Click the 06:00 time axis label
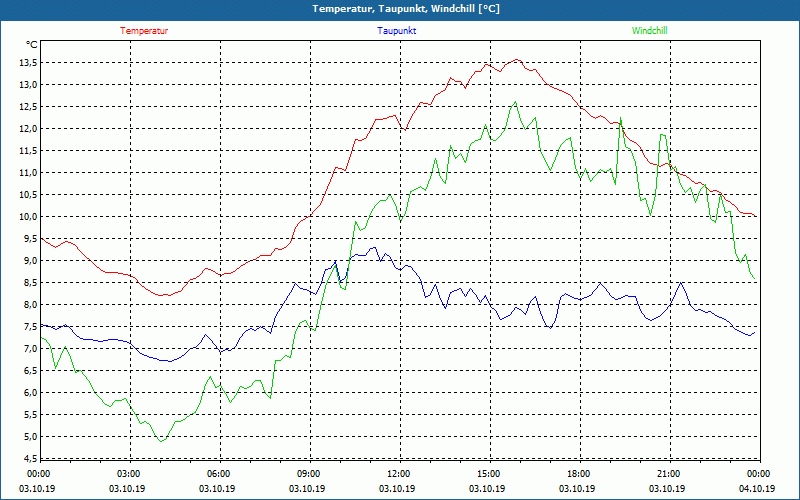The width and height of the screenshot is (800, 500). point(218,474)
